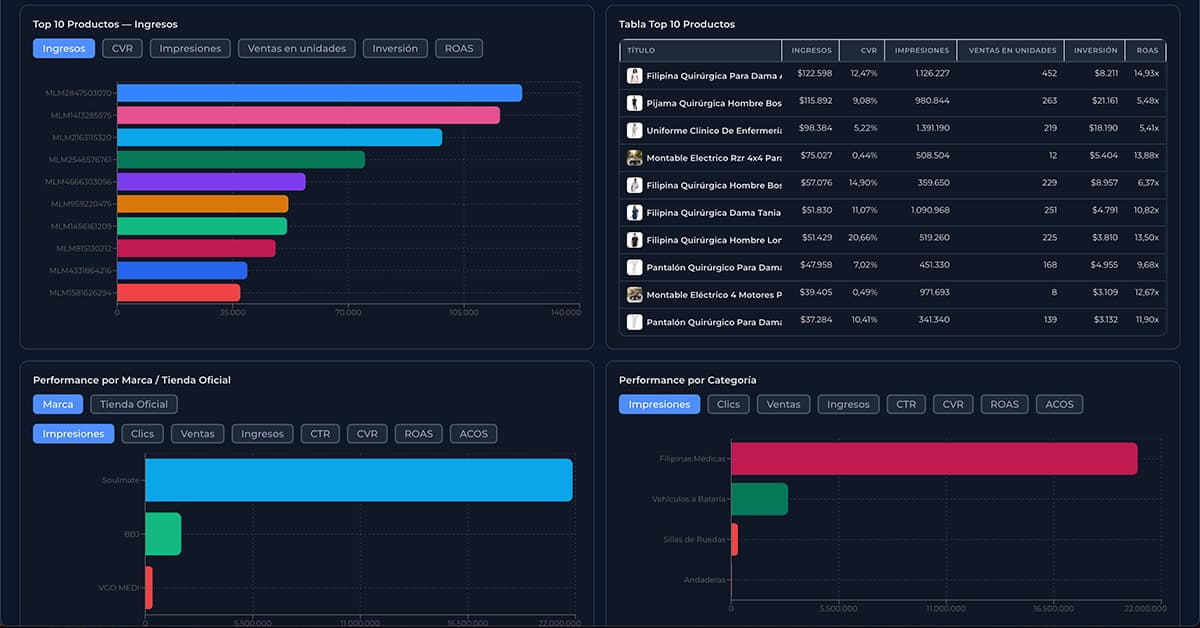Open thumbnail of Filipina Quirúrgica Hombre Lor row
This screenshot has width=1200, height=628.
[x=634, y=240]
